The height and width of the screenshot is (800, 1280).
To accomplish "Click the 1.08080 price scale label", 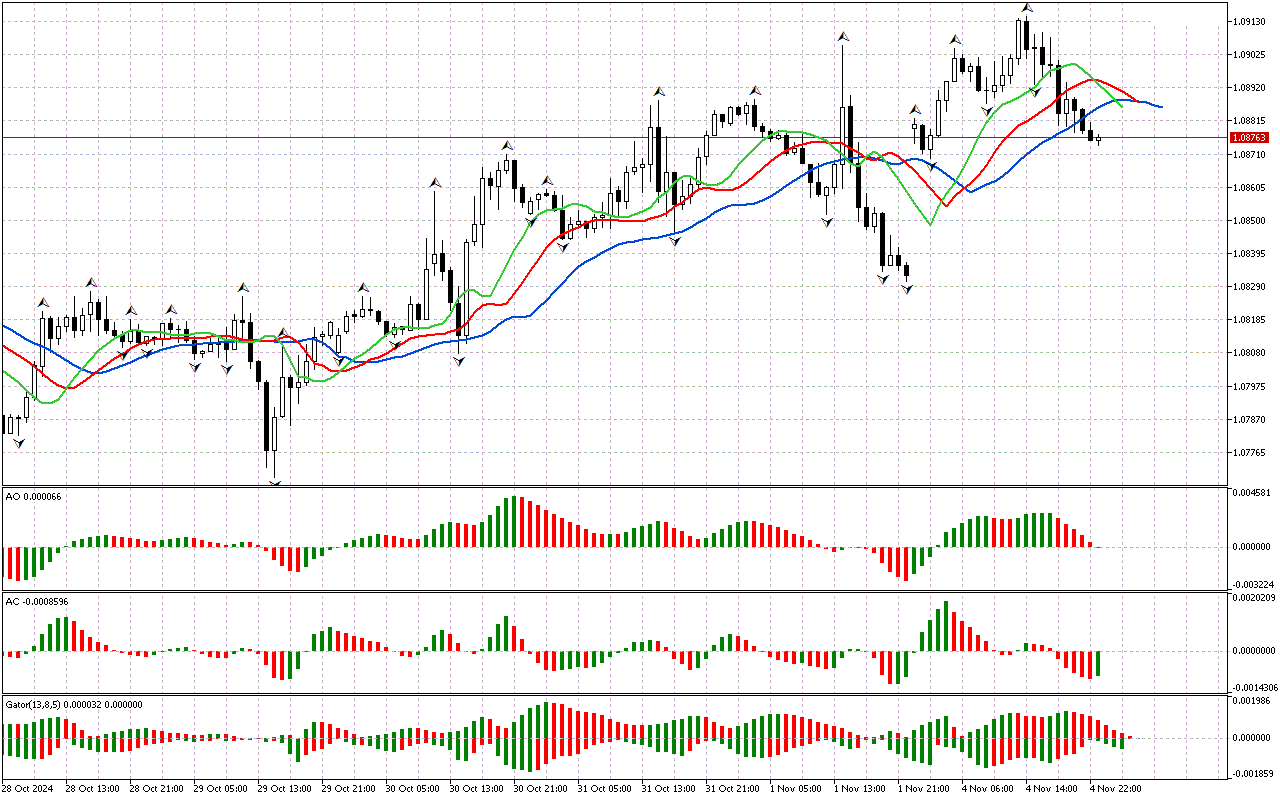I will pos(1249,353).
